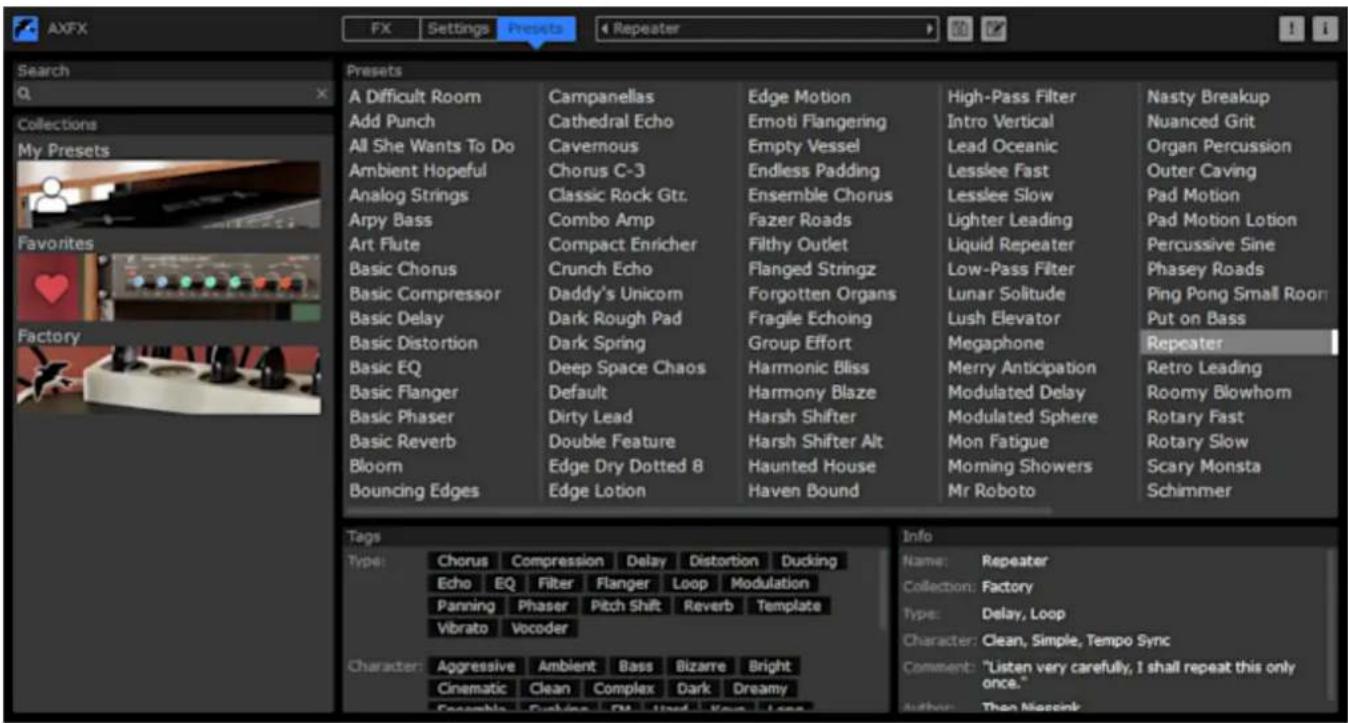Select the 'Mr Roboto' preset

(992, 491)
